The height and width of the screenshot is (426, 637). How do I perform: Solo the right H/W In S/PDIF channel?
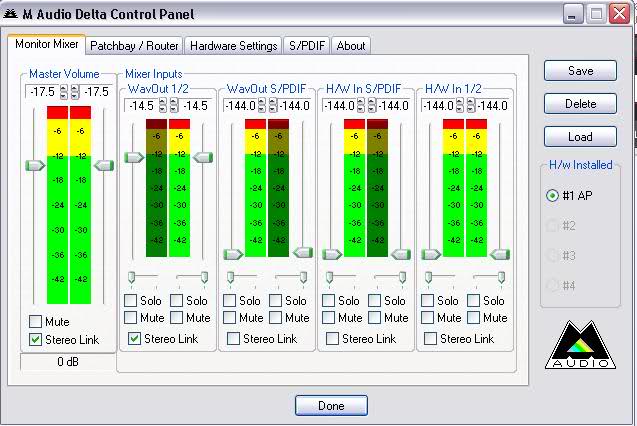(374, 301)
